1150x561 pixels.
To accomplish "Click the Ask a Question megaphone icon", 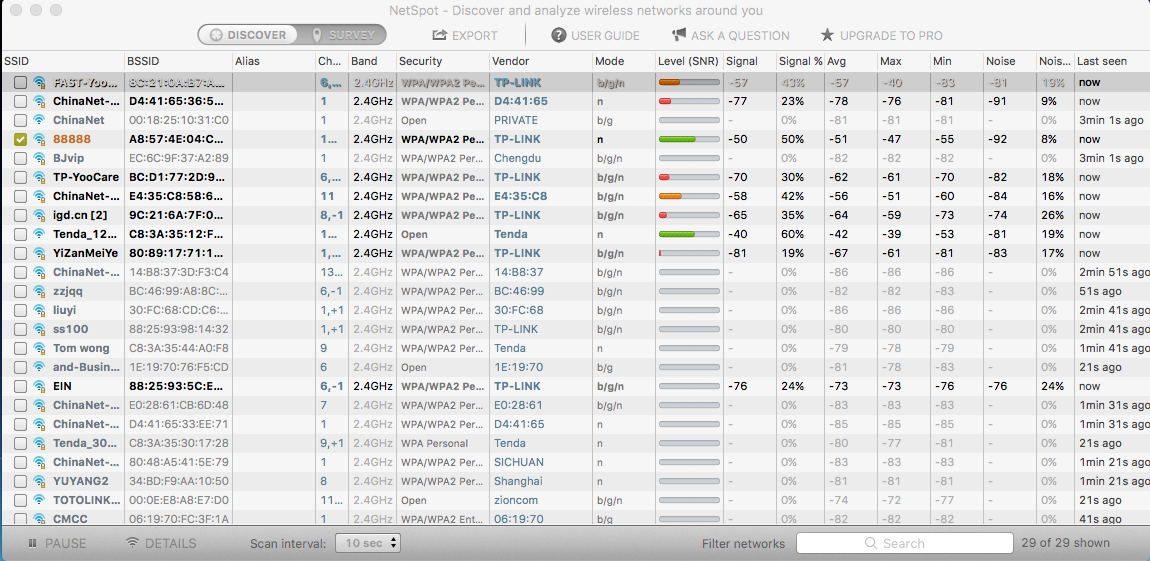I will tap(679, 35).
